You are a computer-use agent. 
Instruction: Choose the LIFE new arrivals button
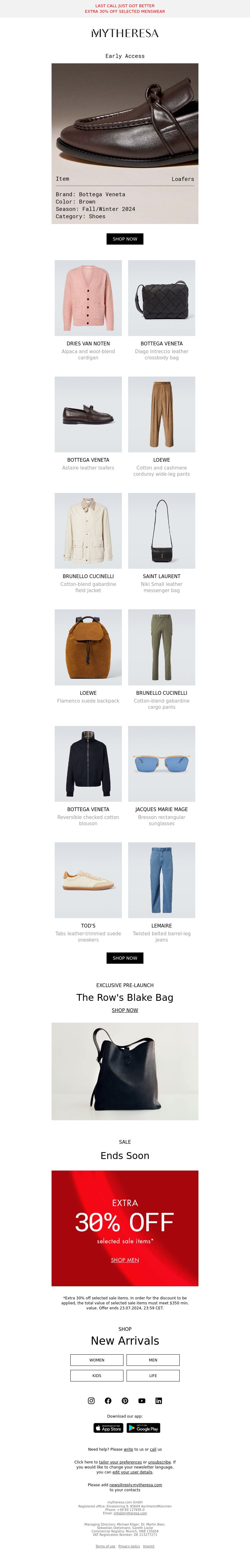coord(153,1376)
